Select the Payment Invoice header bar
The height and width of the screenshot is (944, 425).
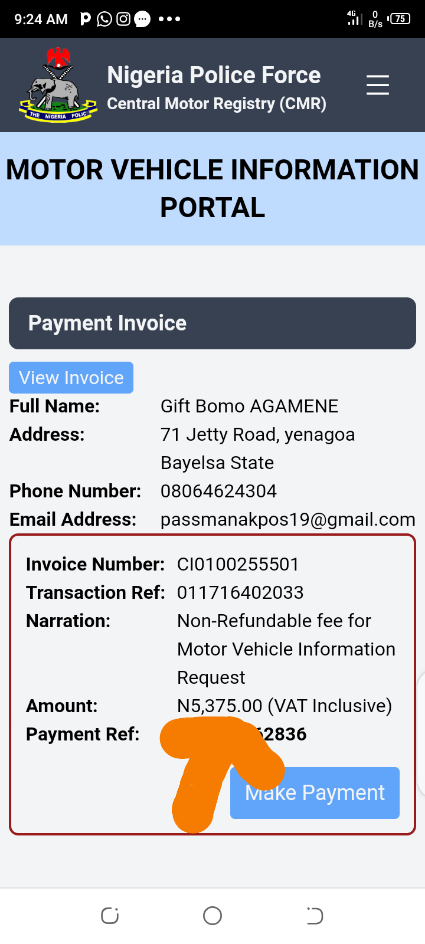pos(212,323)
